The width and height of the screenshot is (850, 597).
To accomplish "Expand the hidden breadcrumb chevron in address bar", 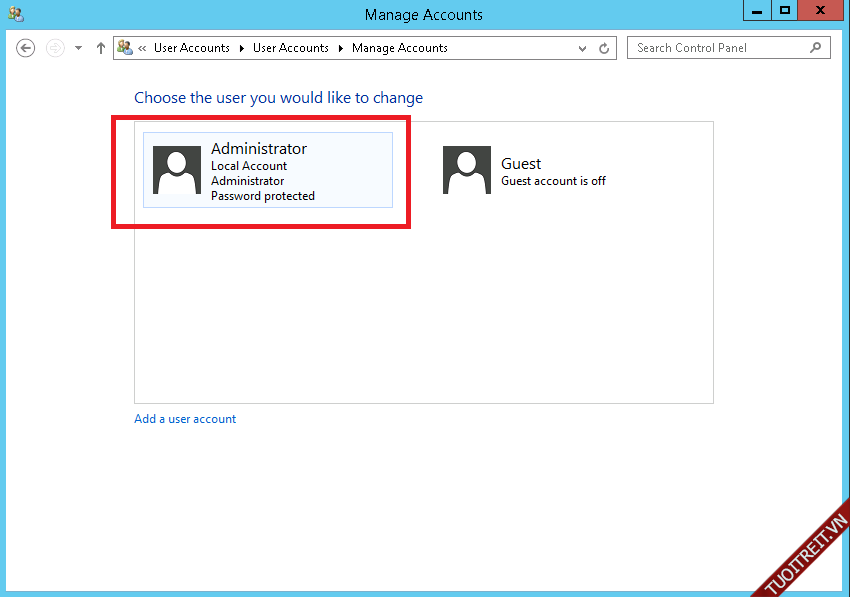I will (x=143, y=48).
